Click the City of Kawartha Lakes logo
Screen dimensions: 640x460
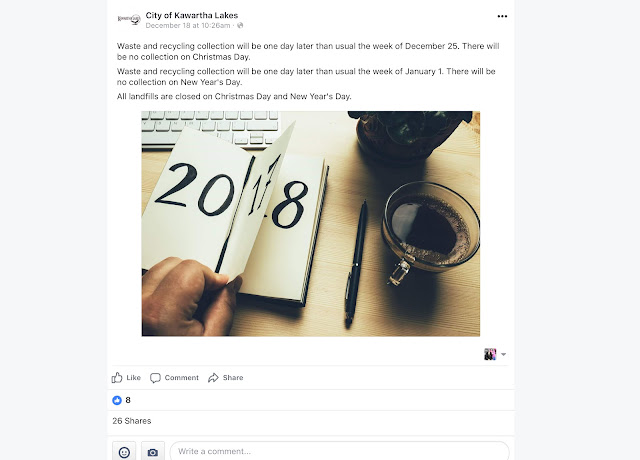click(x=129, y=19)
